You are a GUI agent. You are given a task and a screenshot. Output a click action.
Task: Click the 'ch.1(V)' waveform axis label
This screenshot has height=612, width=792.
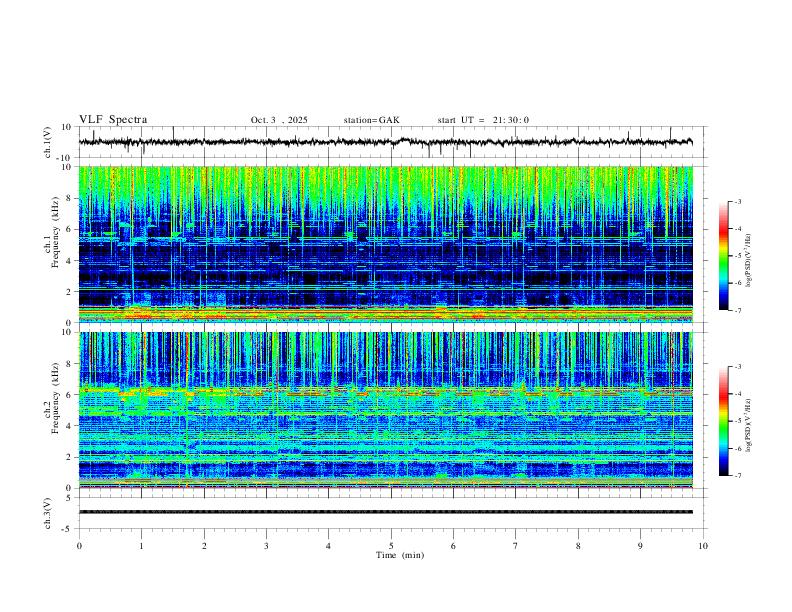(48, 142)
